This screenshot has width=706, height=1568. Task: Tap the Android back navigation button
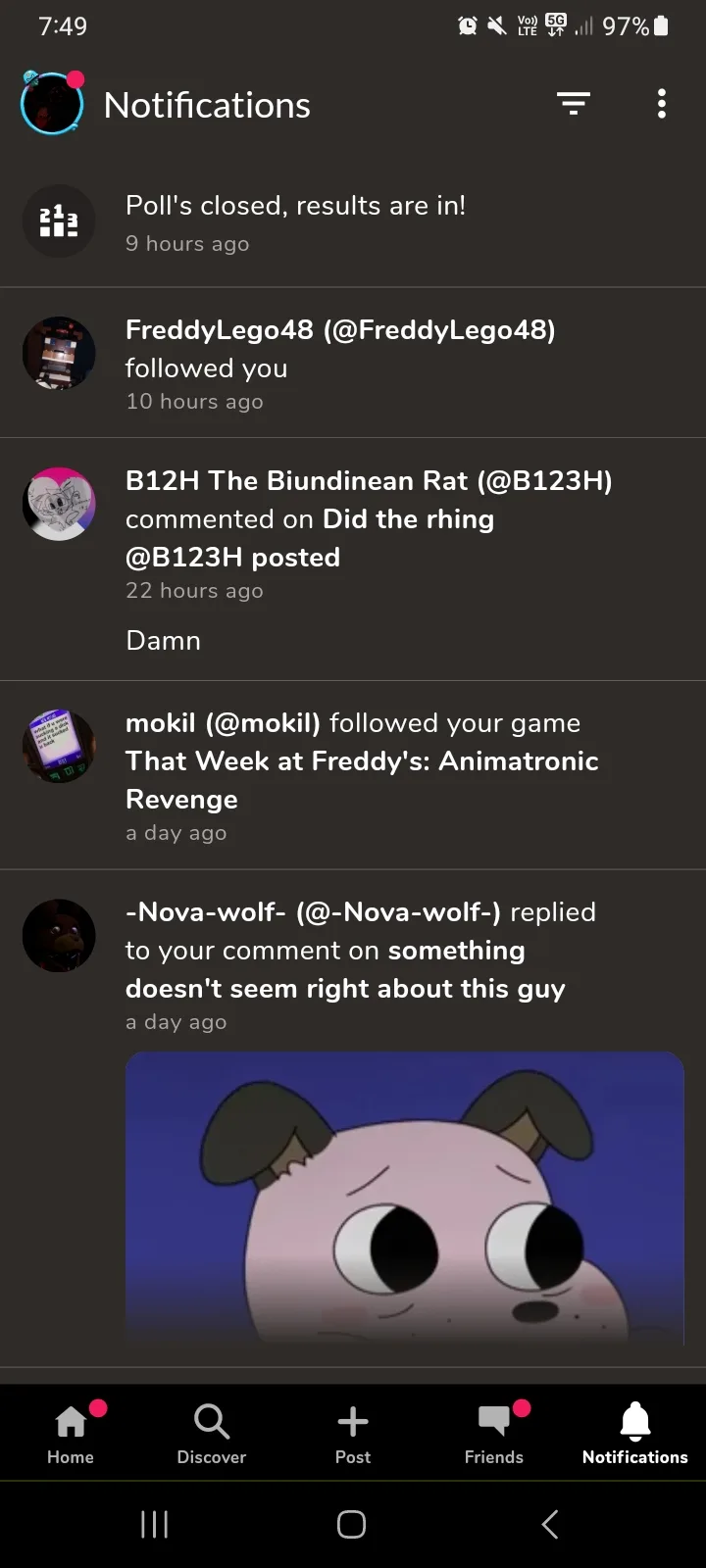point(550,1524)
